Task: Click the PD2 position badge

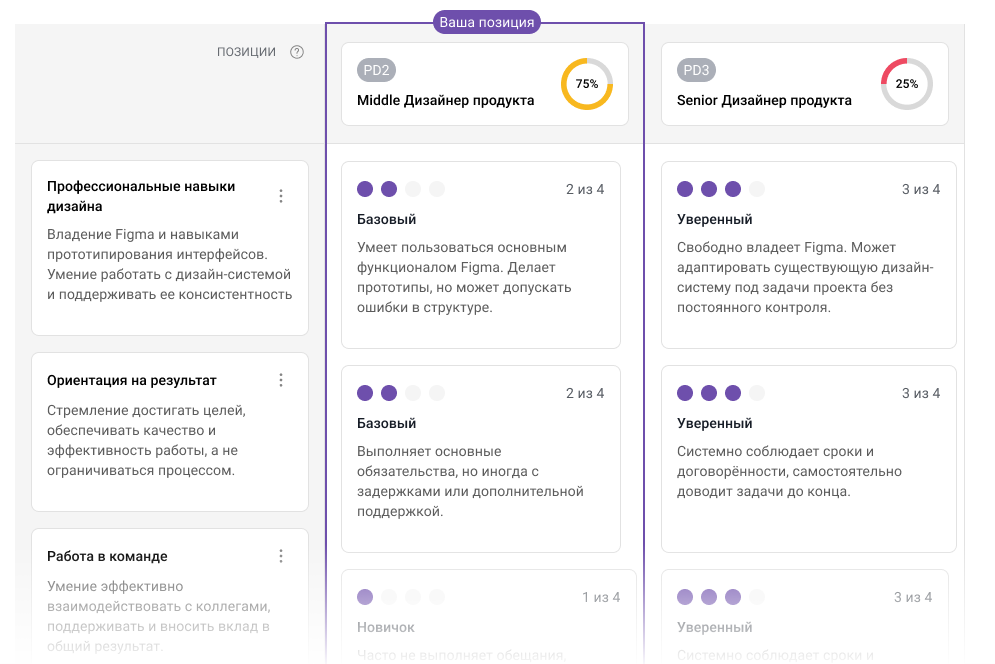Action: point(376,70)
